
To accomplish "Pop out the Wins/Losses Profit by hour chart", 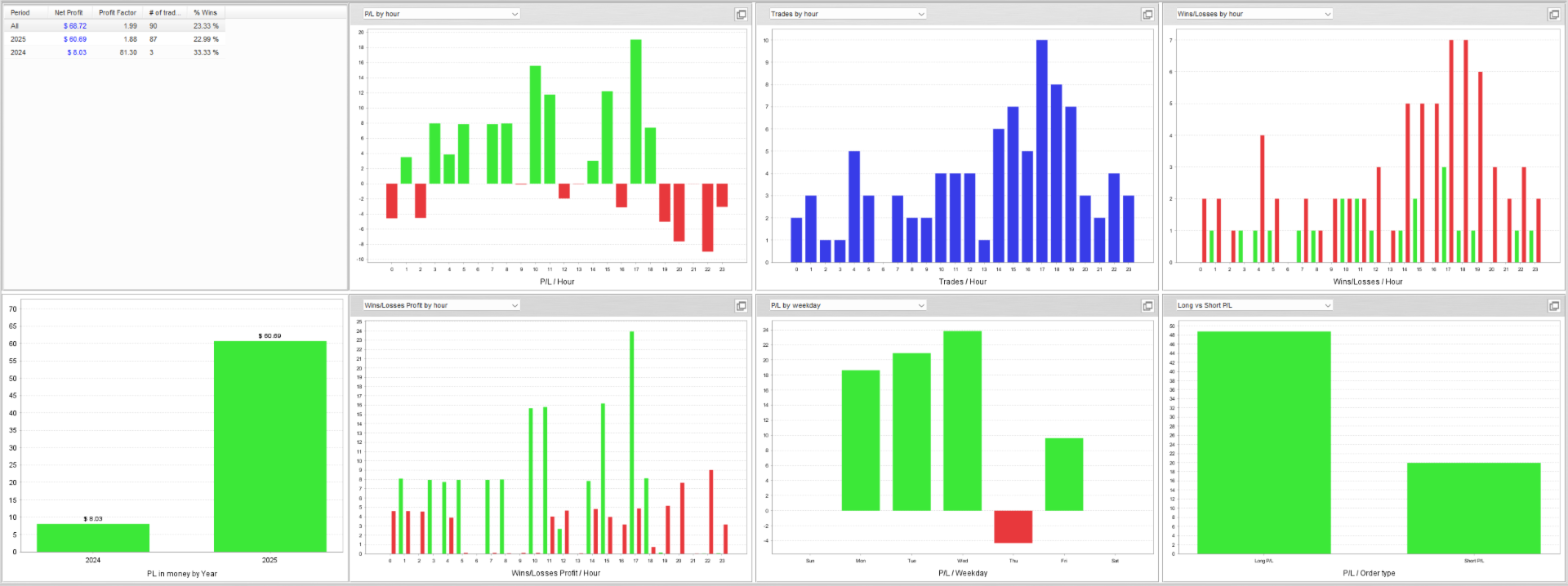I will point(741,305).
